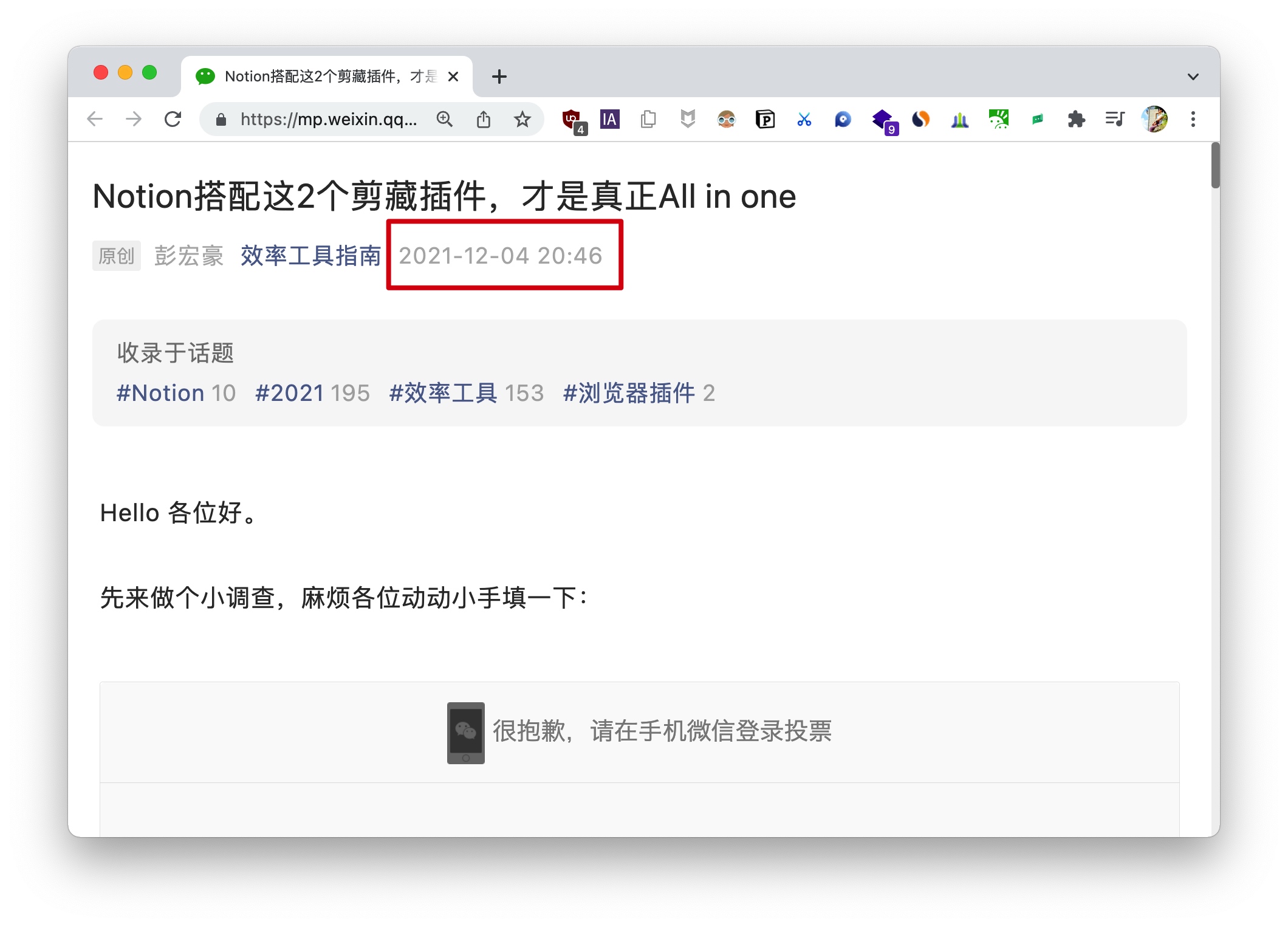Open the IA extension icon
This screenshot has width=1288, height=927.
coord(609,119)
